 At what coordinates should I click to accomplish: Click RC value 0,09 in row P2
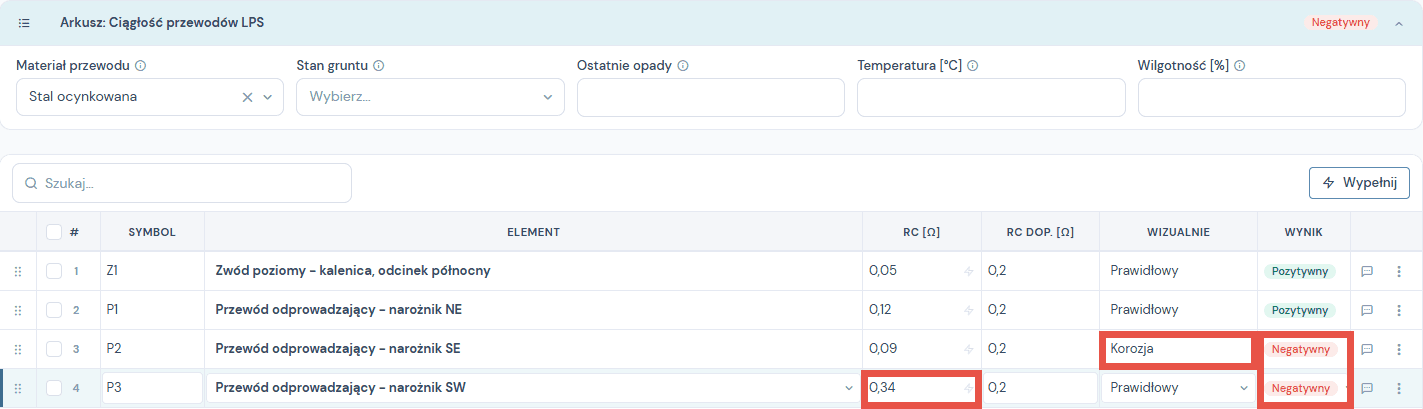(882, 349)
